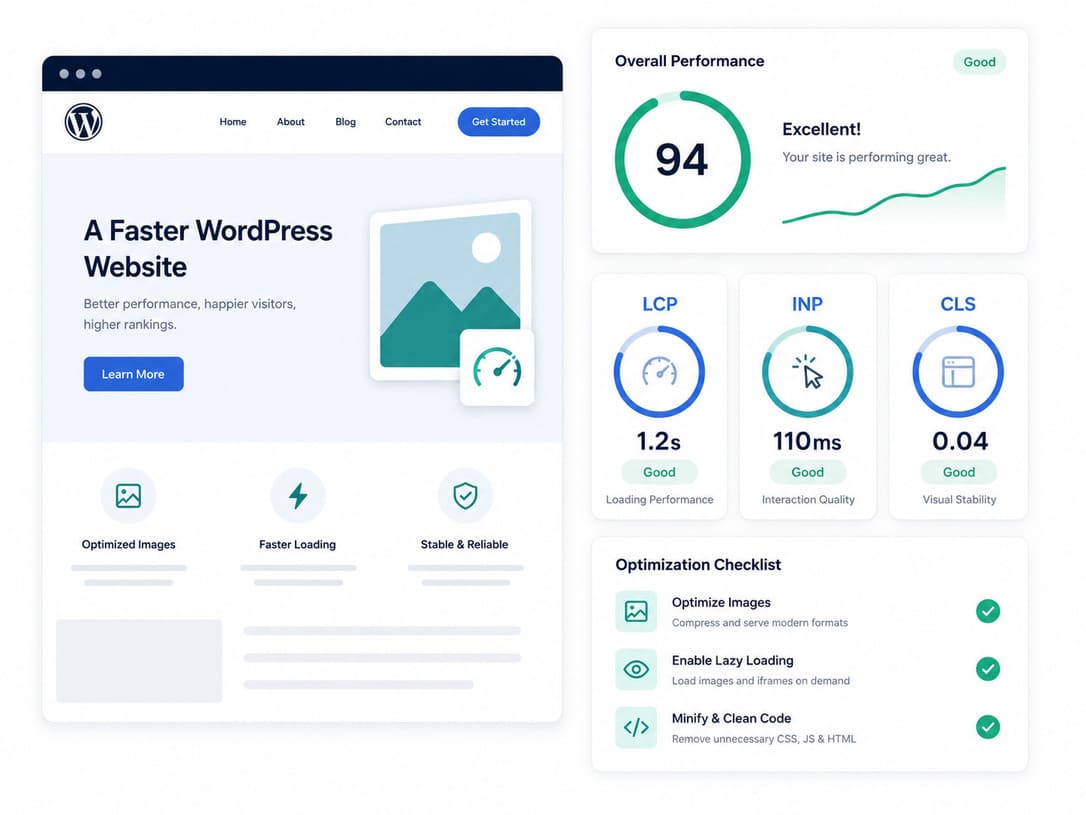Click the Overall Performance heading
Viewport: 1086px width, 815px height.
pyautogui.click(x=690, y=61)
